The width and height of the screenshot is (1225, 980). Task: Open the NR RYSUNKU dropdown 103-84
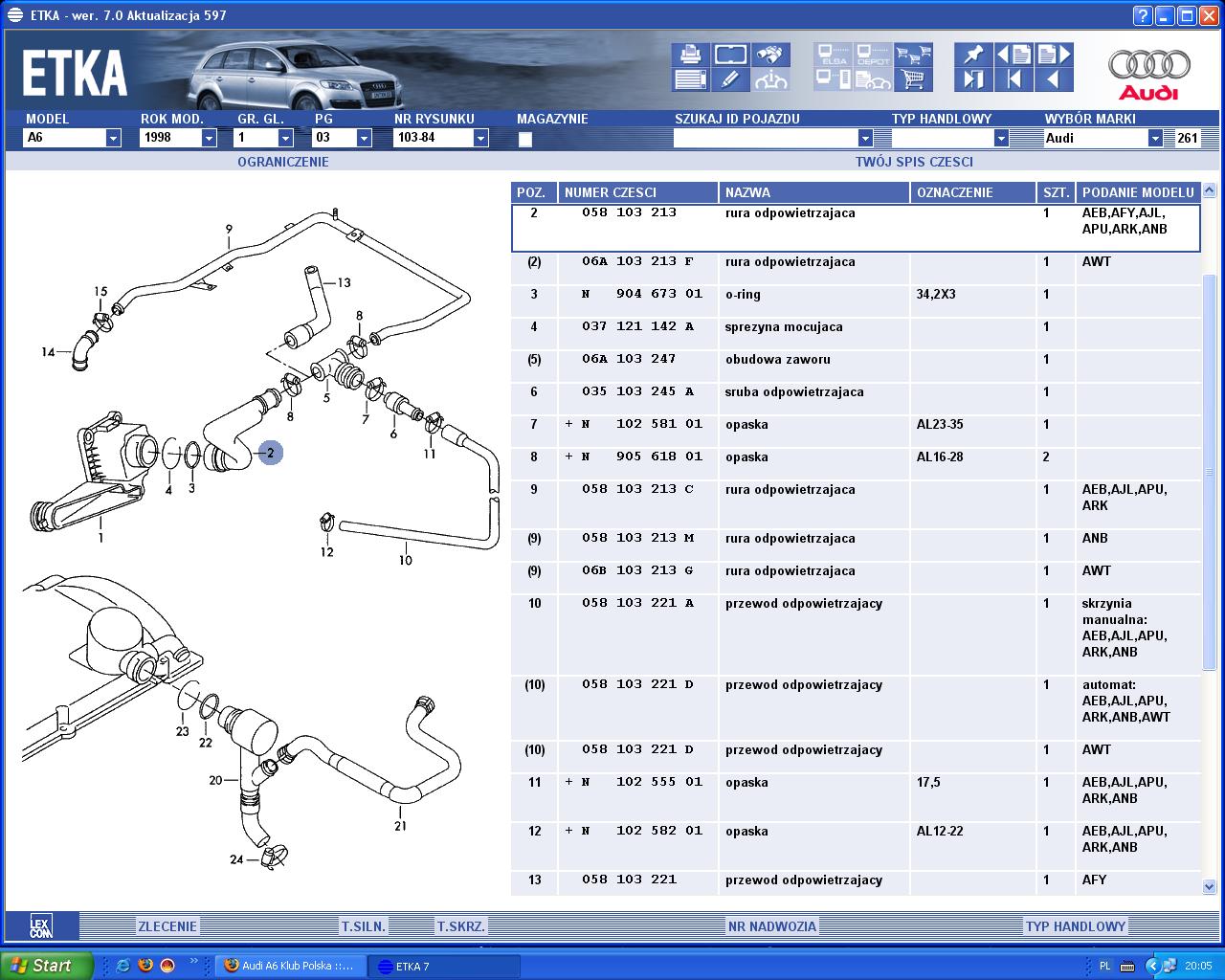[441, 138]
